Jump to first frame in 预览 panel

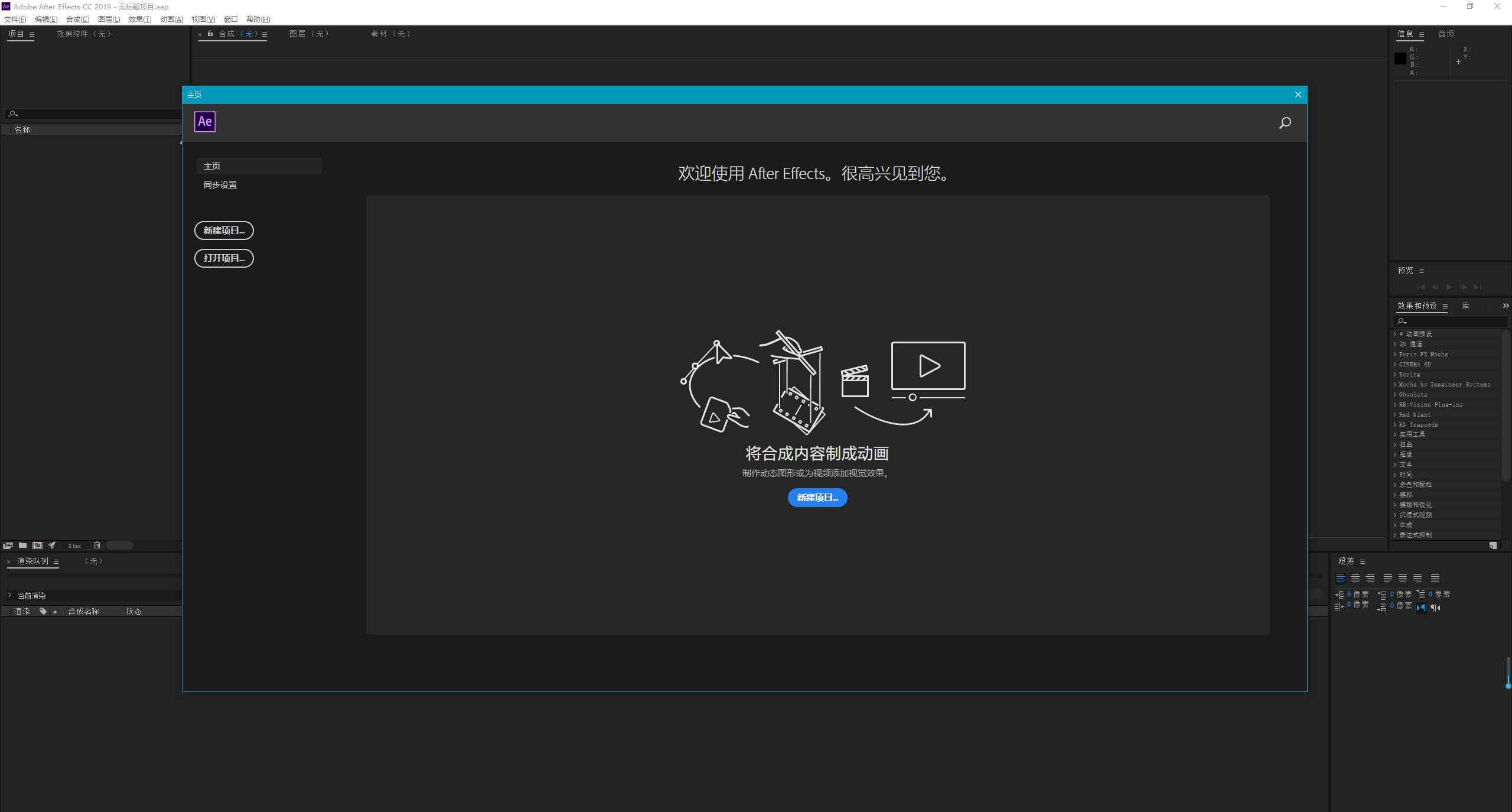1421,287
